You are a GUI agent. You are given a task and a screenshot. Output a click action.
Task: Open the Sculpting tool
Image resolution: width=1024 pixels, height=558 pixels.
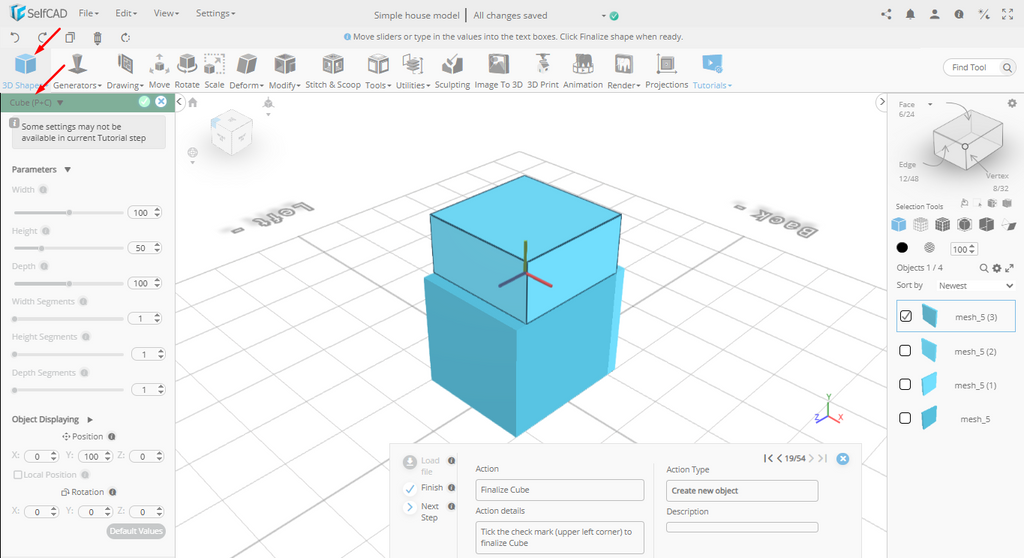click(x=452, y=71)
